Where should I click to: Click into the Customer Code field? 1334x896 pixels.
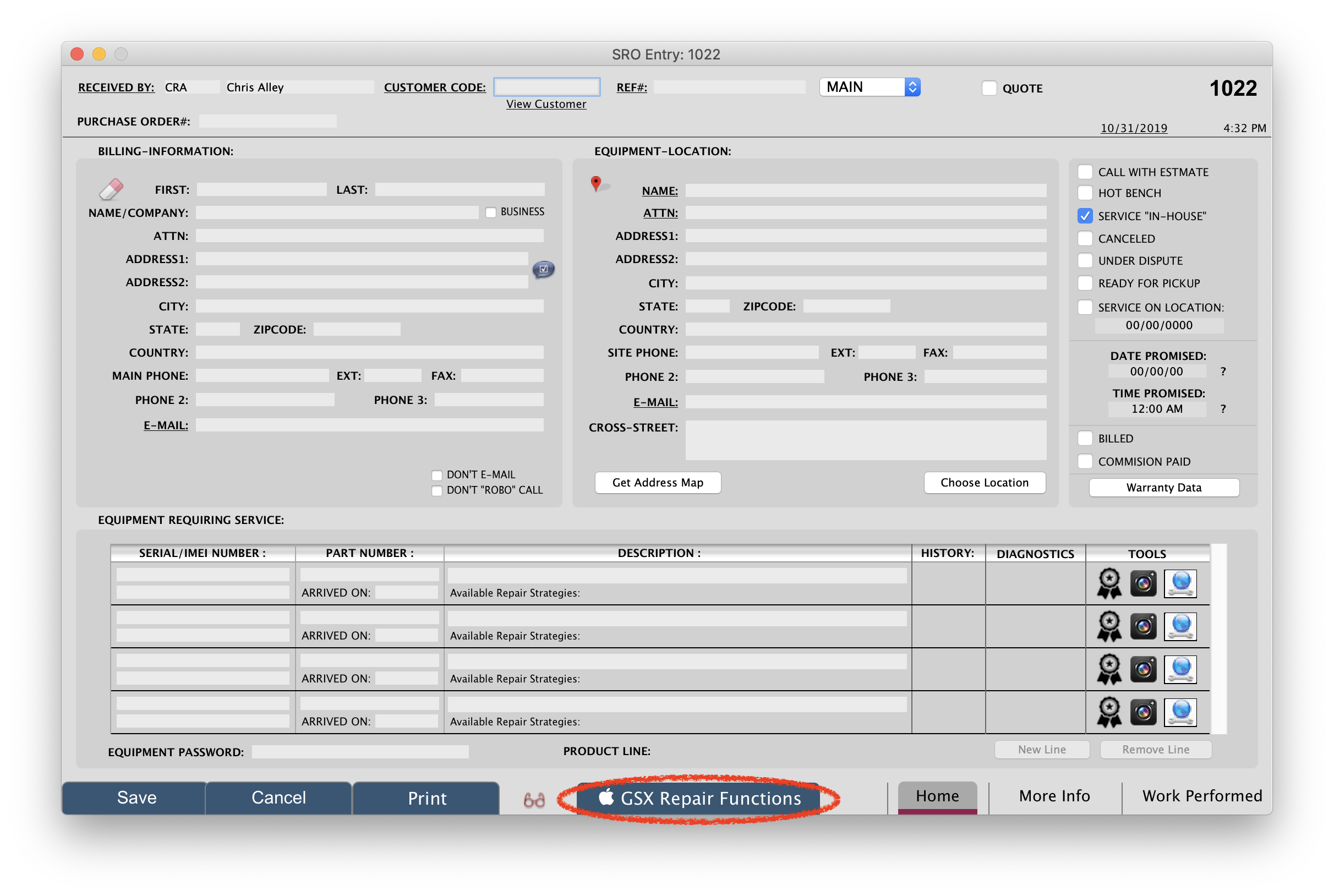[546, 87]
